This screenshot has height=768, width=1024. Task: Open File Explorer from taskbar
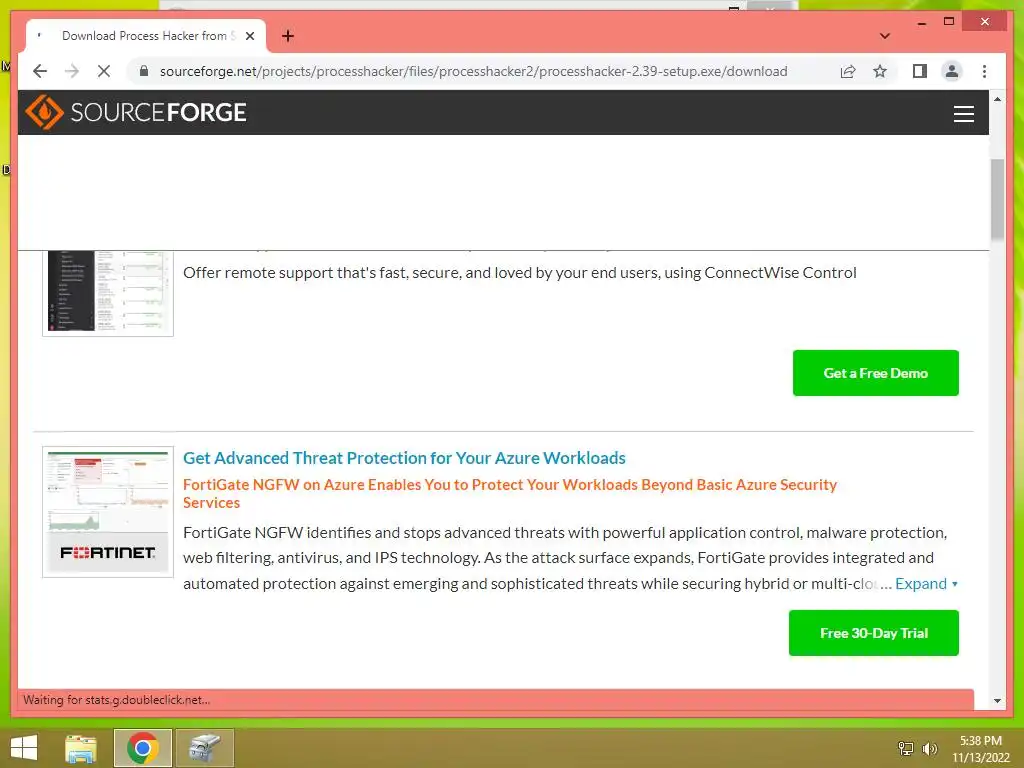pyautogui.click(x=81, y=748)
